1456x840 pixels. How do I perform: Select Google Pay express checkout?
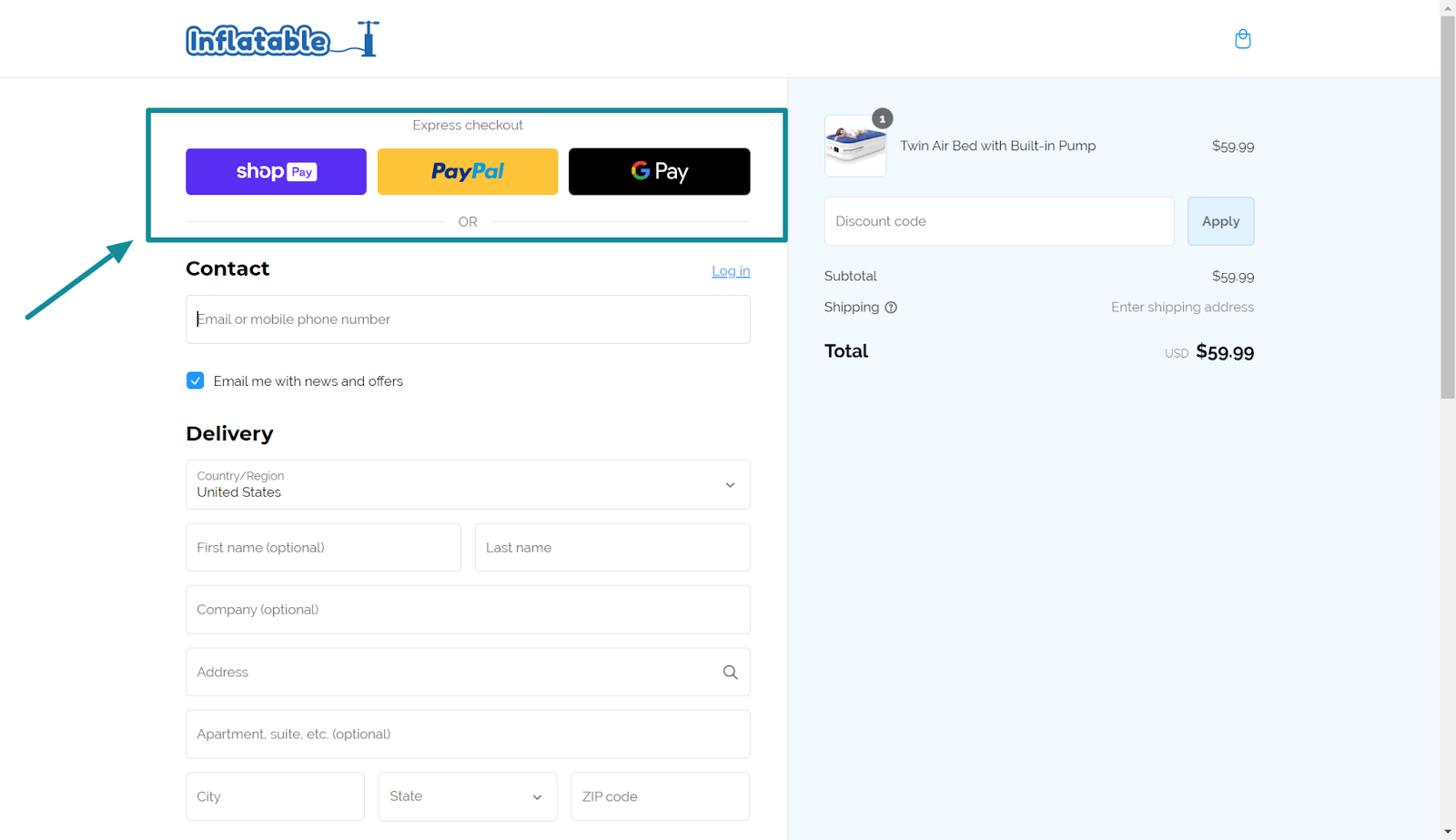(x=658, y=171)
